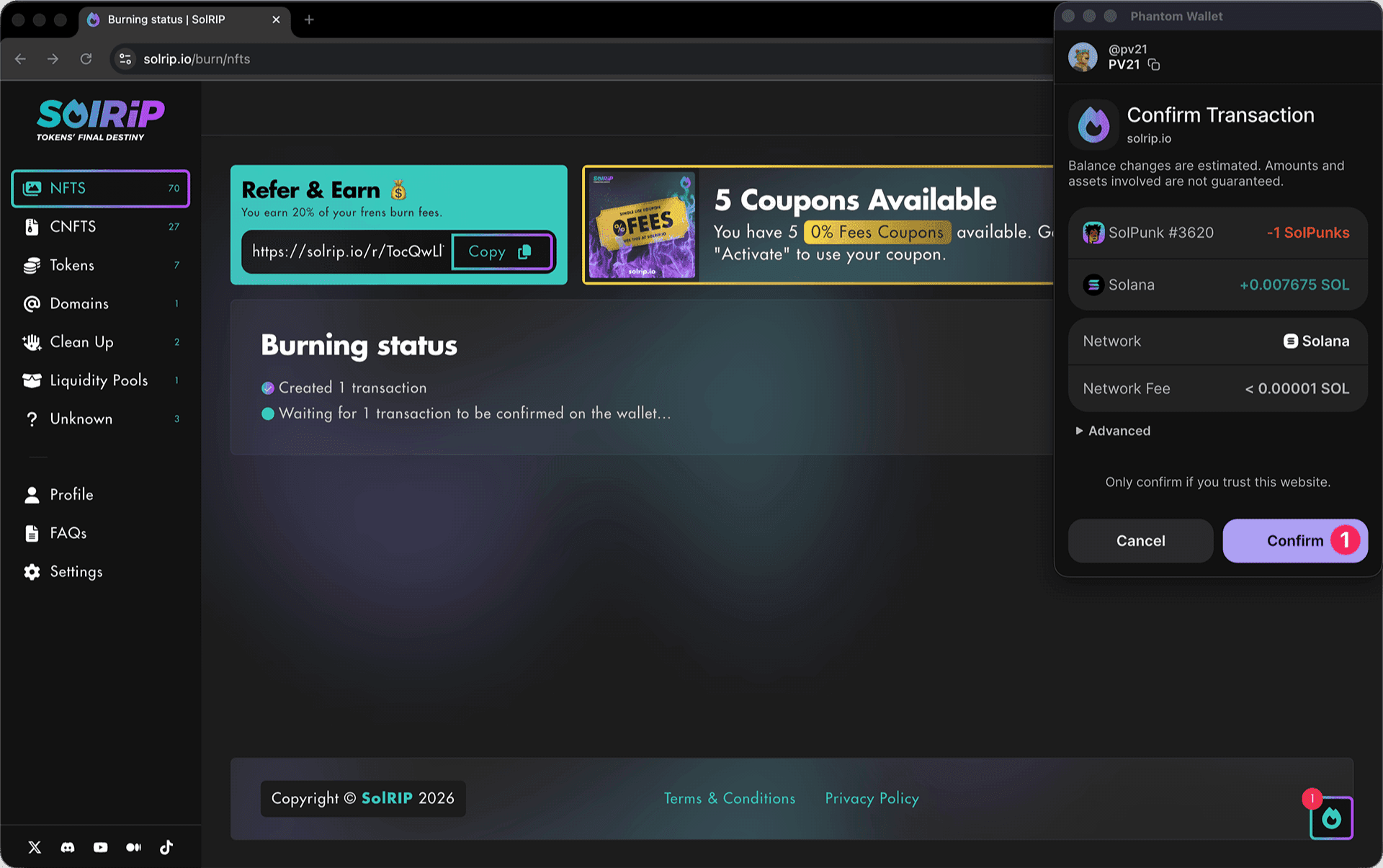This screenshot has height=868, width=1383.
Task: Open the X (Twitter) social link
Action: pos(35,847)
